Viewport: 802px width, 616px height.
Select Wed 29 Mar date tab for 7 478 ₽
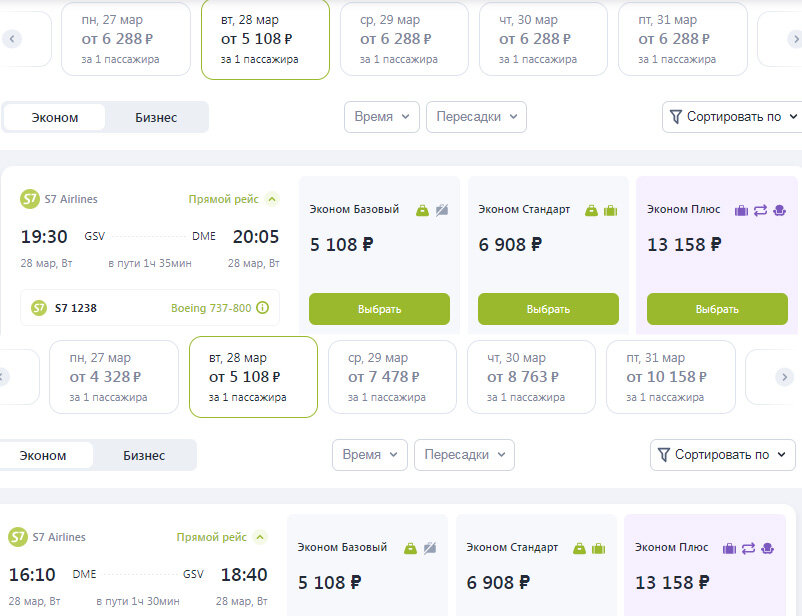point(387,376)
